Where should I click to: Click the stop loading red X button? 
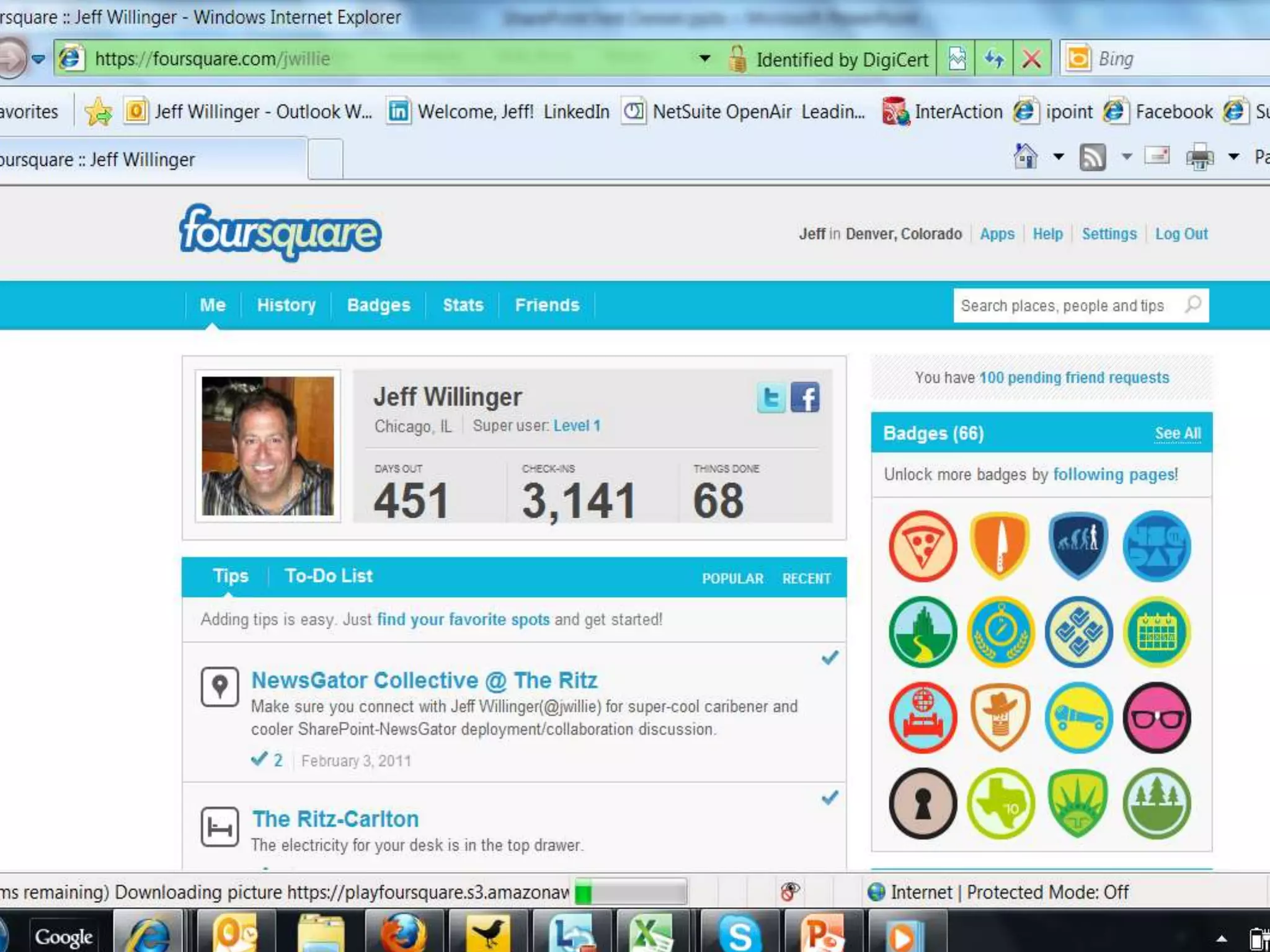coord(1031,59)
